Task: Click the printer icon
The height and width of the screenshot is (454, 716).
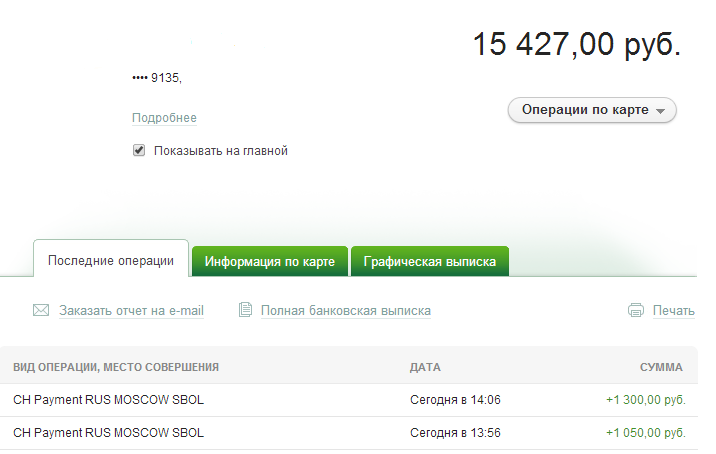Action: pyautogui.click(x=636, y=310)
